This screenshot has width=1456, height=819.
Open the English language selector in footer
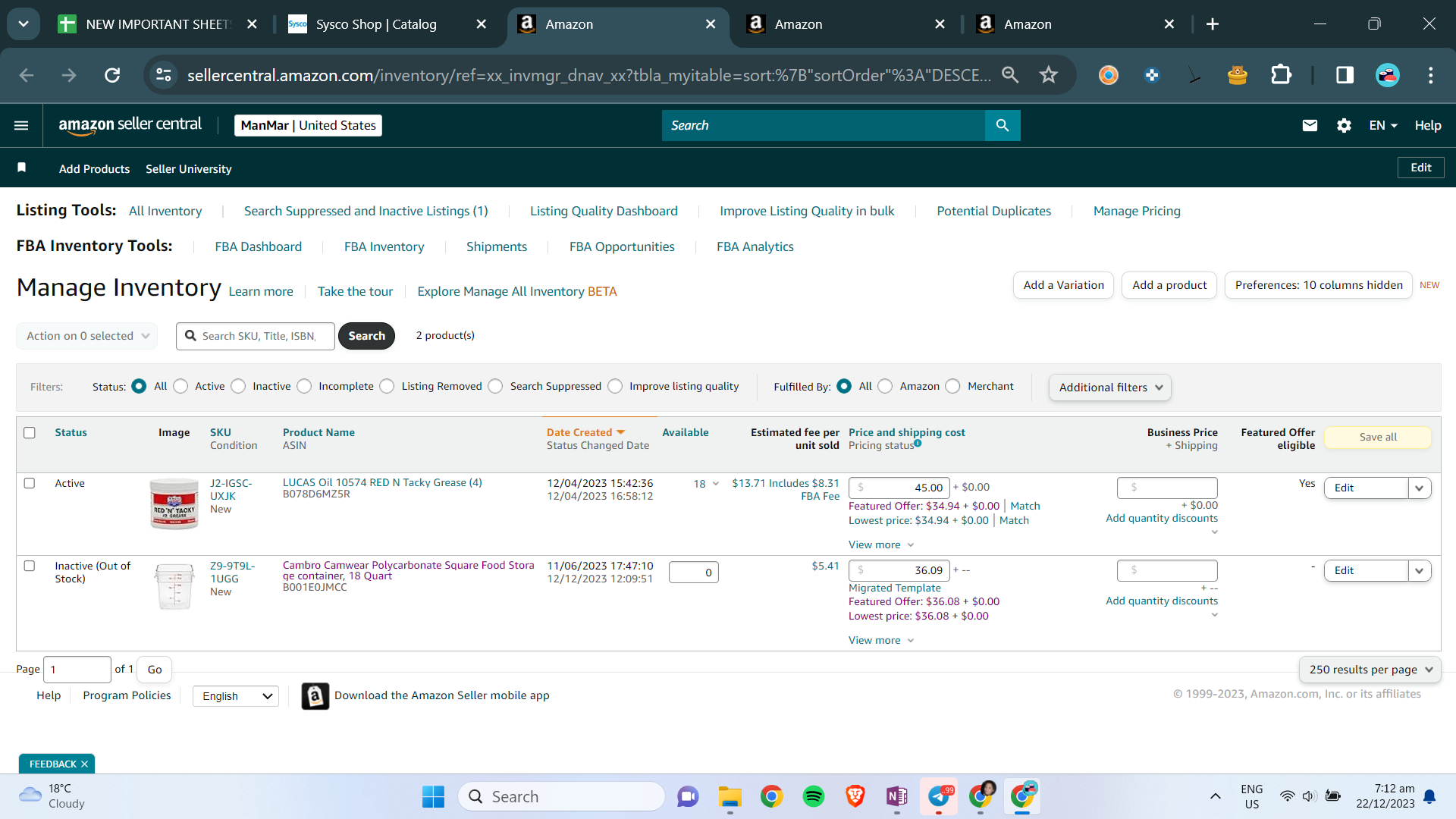coord(236,696)
